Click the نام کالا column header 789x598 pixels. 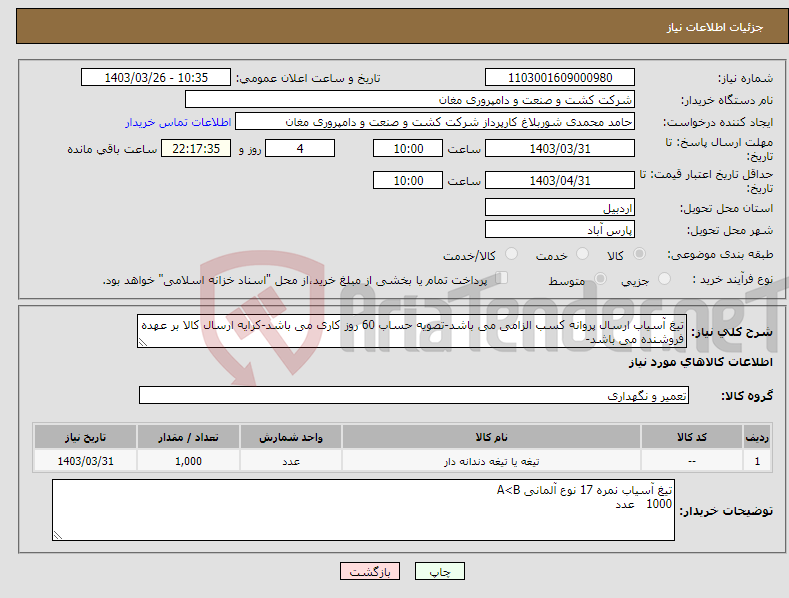[x=491, y=437]
